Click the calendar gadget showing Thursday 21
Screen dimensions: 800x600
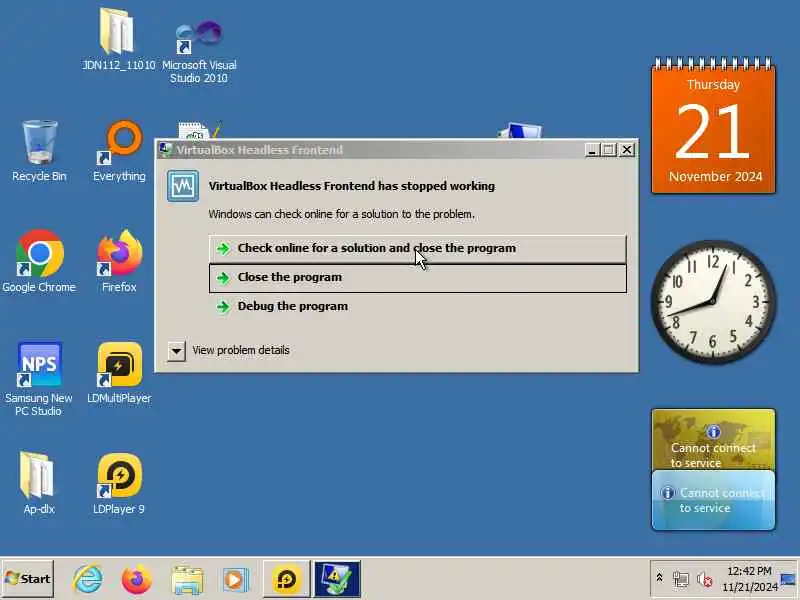coord(713,126)
